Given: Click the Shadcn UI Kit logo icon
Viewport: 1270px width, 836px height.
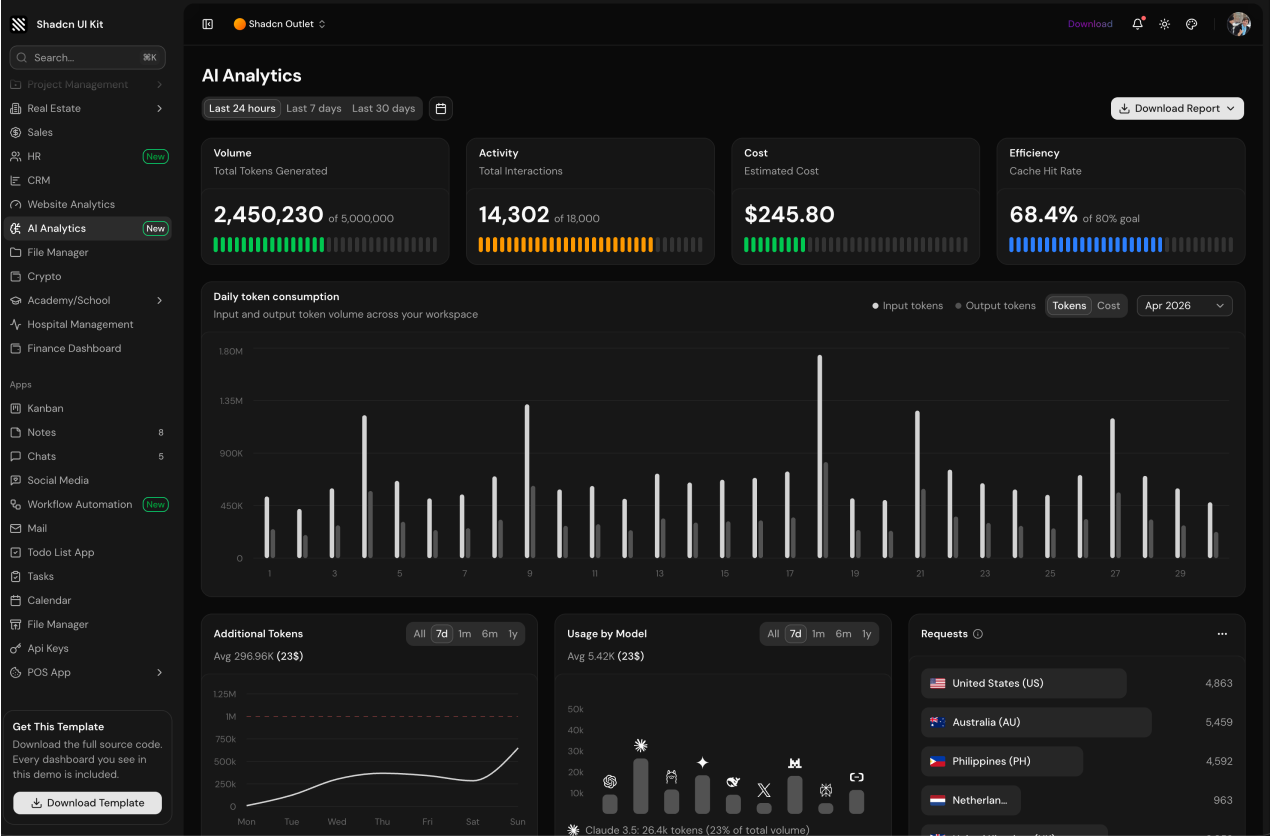Looking at the screenshot, I should pyautogui.click(x=19, y=24).
